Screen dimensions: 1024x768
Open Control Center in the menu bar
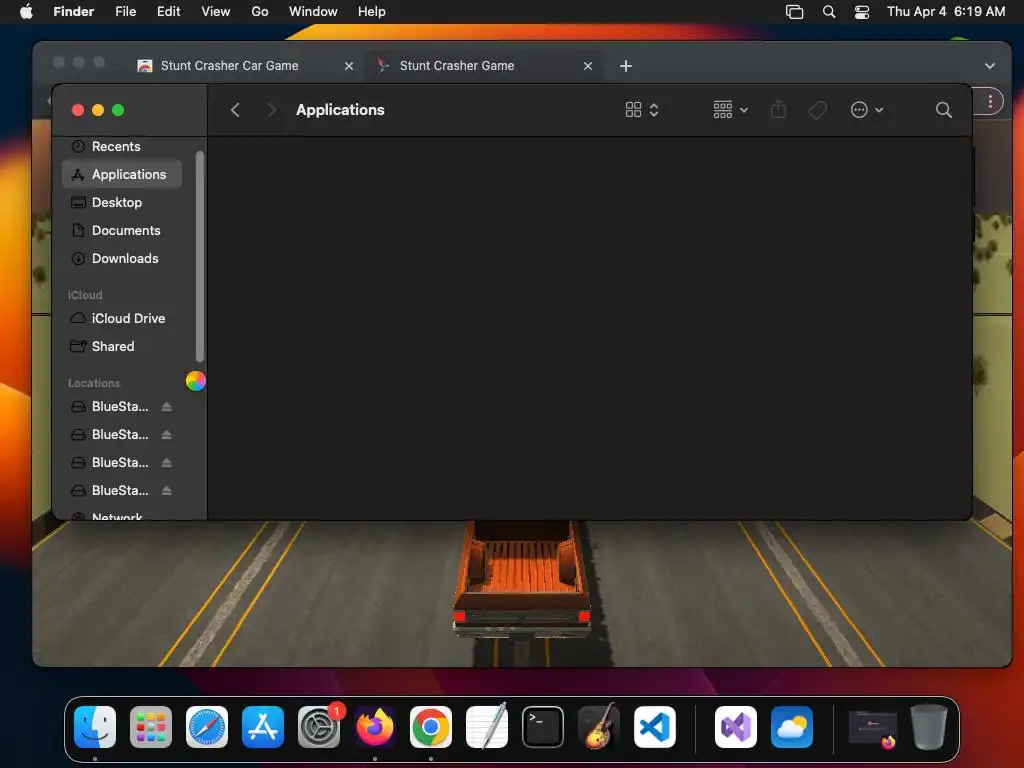[862, 11]
